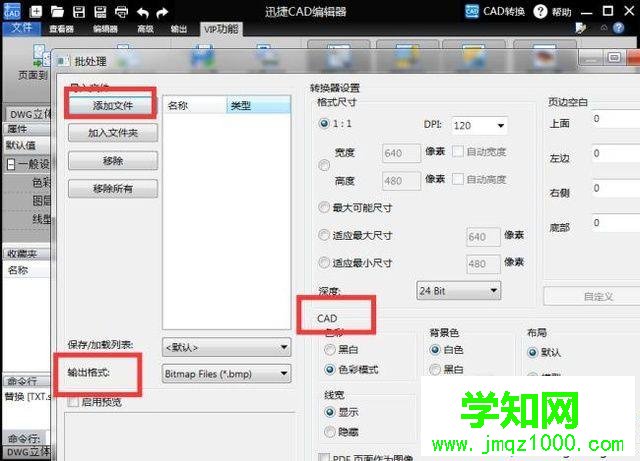Screen dimensions: 640x461
Task: Redo the last action
Action: coord(162,13)
